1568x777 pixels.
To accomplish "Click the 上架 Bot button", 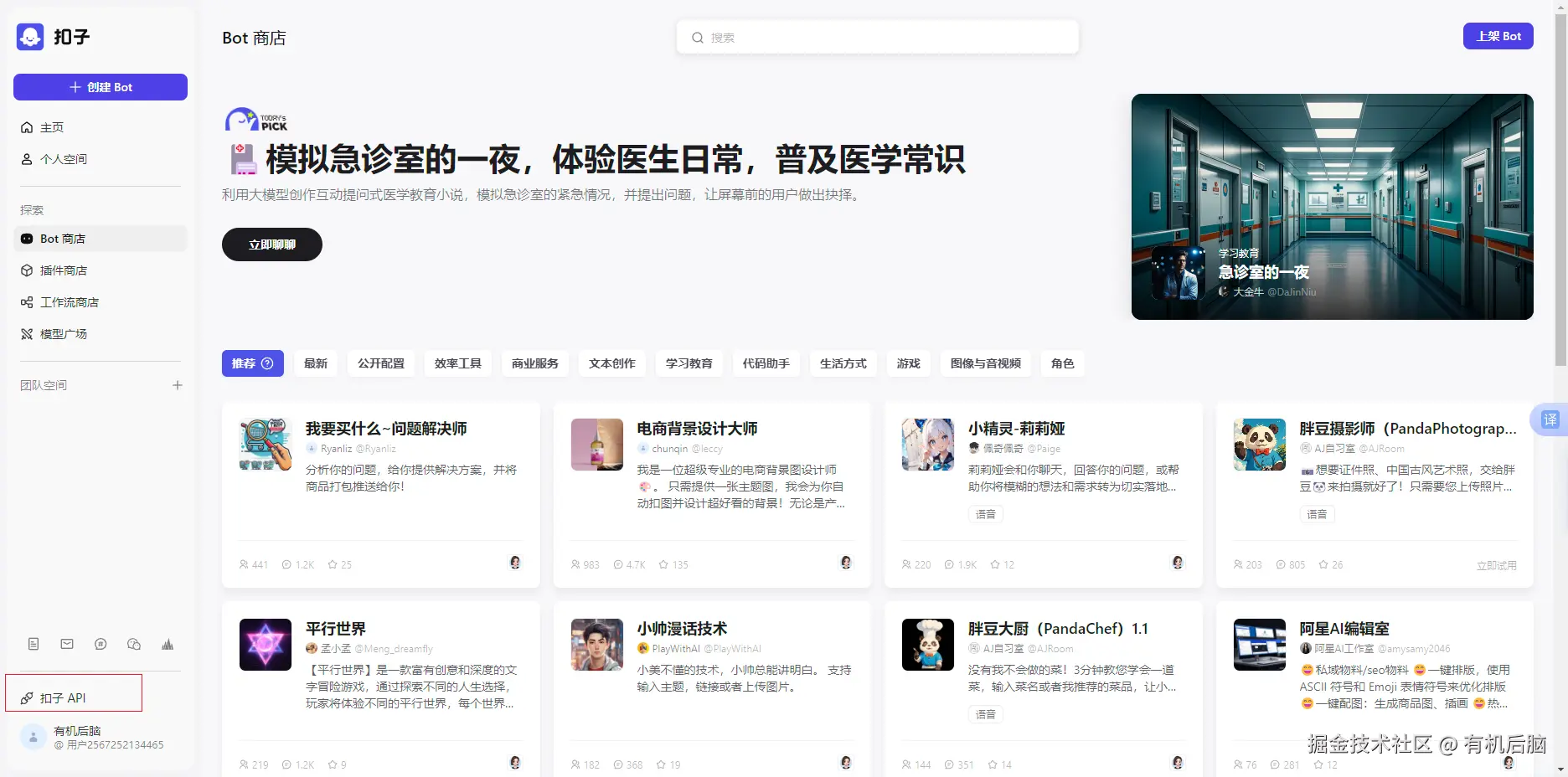I will click(1498, 36).
